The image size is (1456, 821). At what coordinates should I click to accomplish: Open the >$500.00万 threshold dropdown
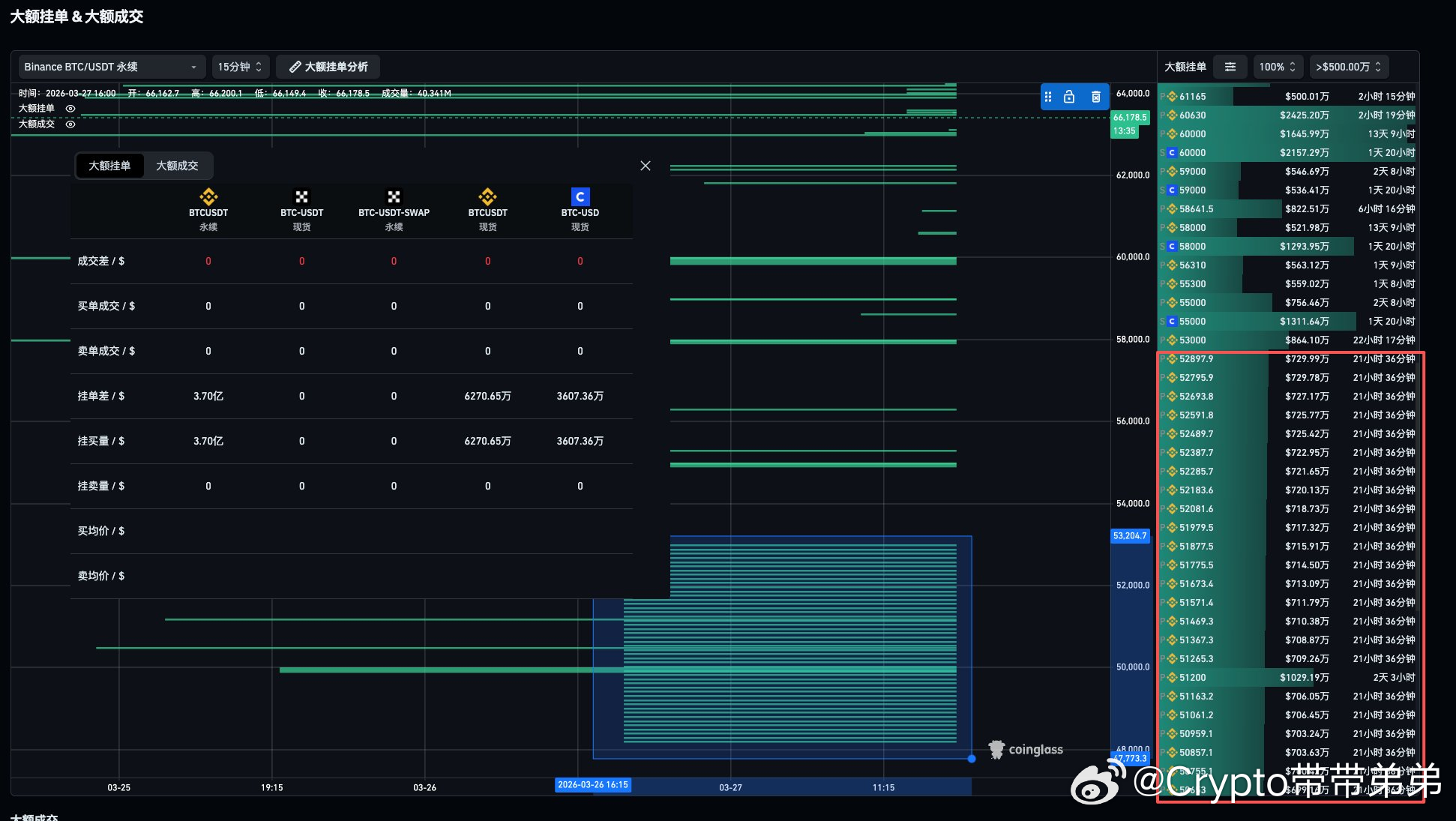click(x=1348, y=67)
